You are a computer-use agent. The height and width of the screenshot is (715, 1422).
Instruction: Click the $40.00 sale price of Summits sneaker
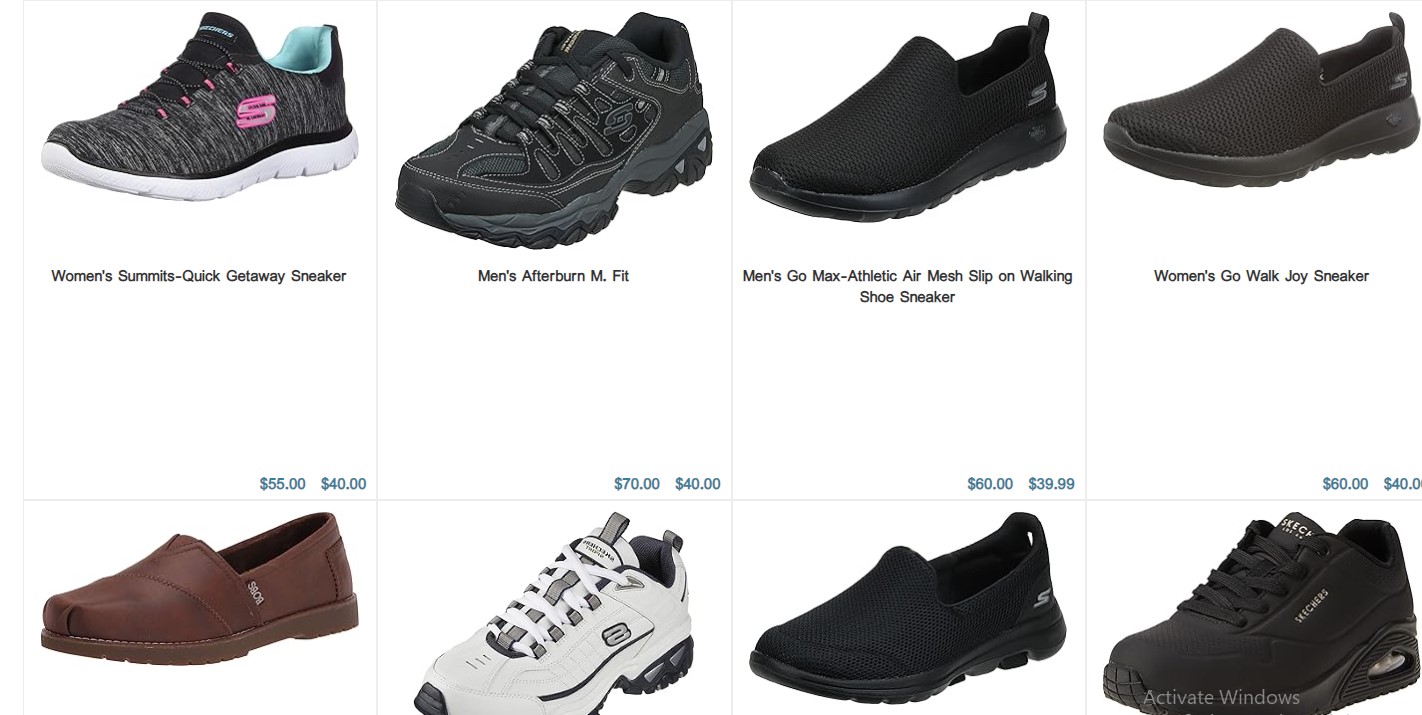click(343, 484)
